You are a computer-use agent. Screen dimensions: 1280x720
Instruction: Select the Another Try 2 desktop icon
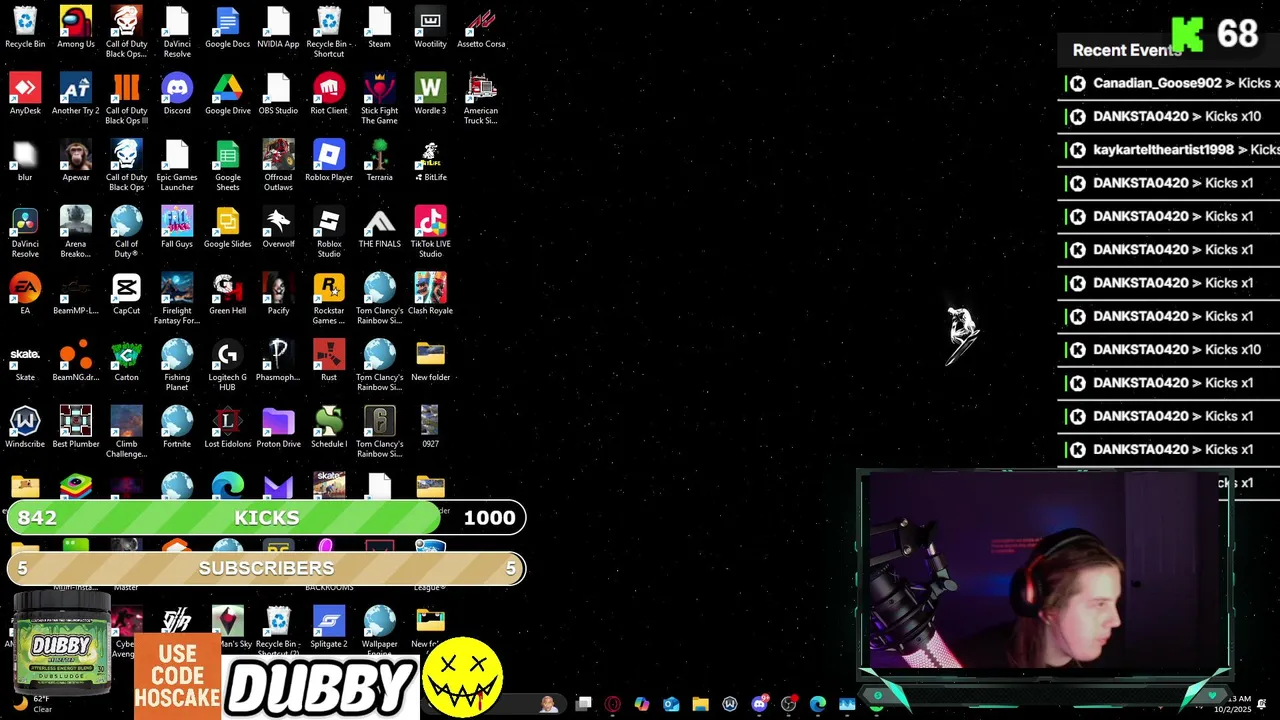click(76, 94)
